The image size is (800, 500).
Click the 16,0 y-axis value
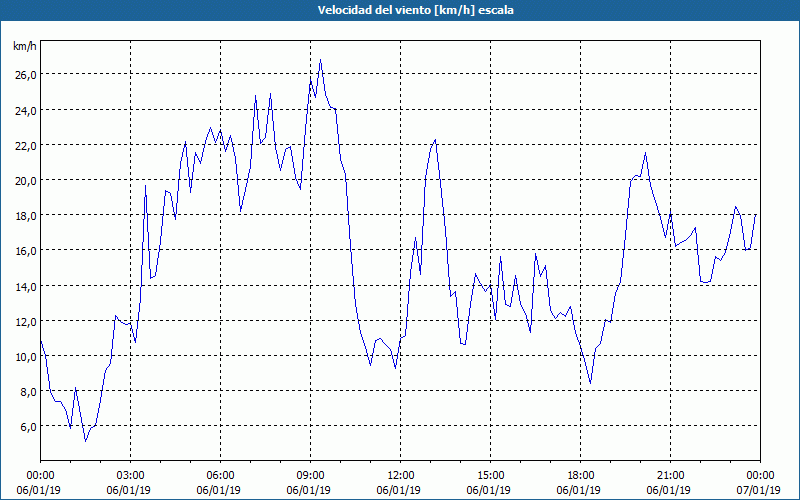[x=26, y=251]
